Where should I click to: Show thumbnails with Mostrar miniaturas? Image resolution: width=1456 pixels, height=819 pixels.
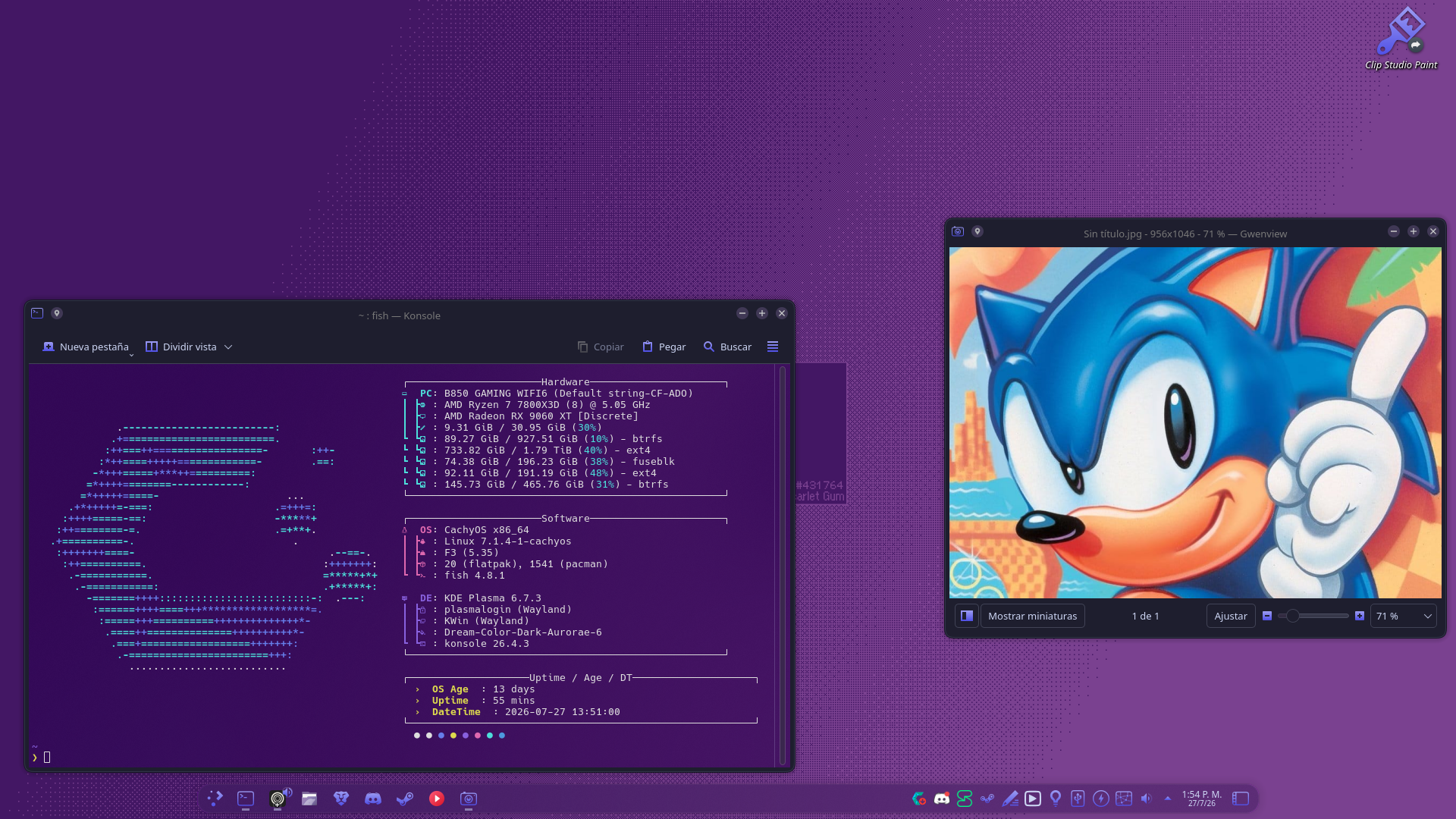pyautogui.click(x=1032, y=616)
